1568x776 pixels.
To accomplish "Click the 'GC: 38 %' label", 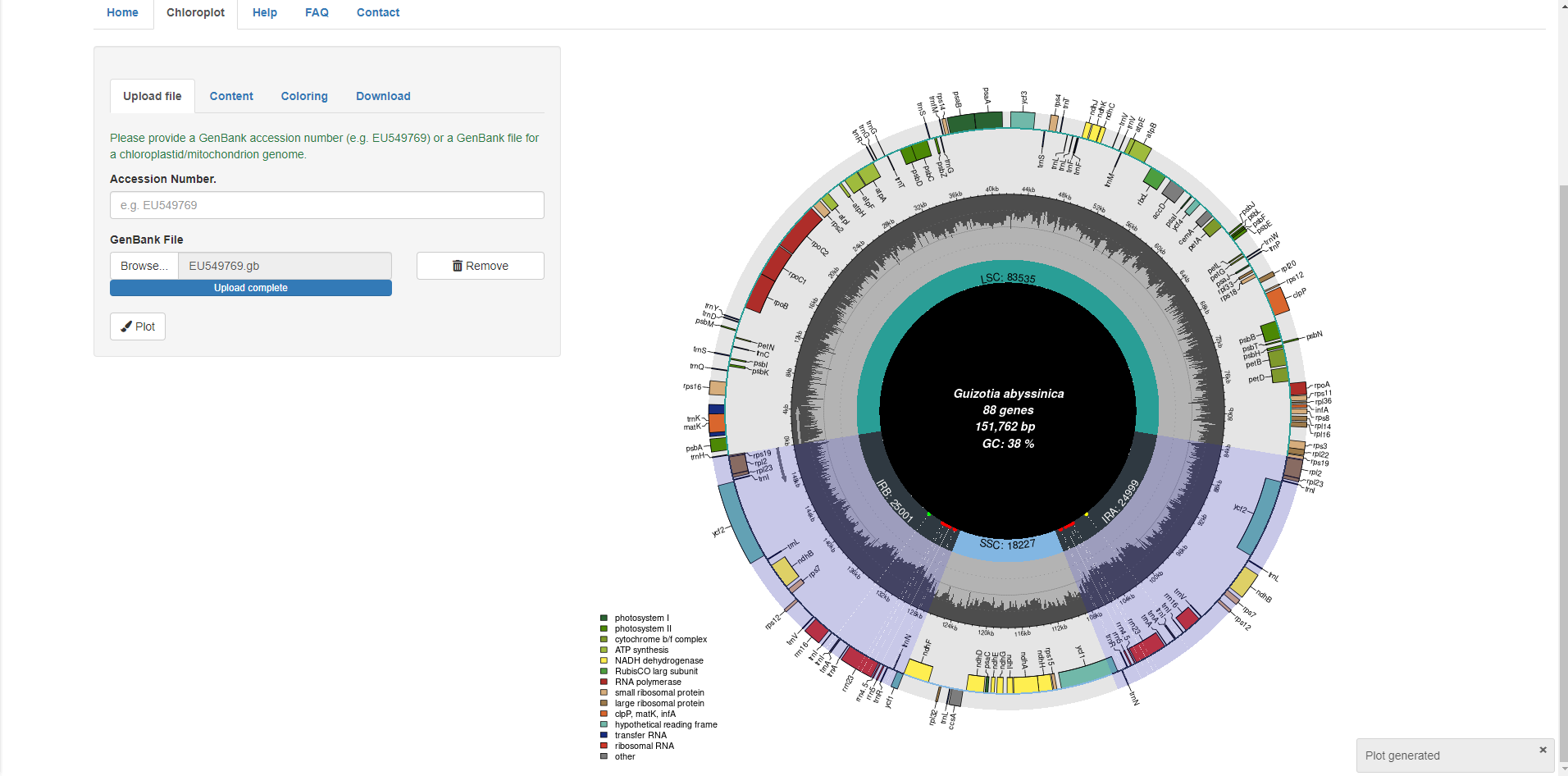I will tap(1009, 444).
